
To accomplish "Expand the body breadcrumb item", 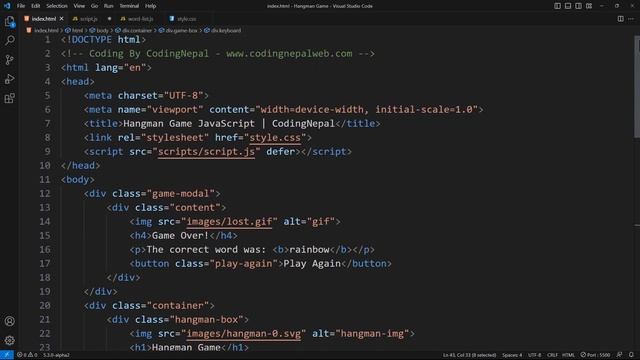I will pos(99,30).
